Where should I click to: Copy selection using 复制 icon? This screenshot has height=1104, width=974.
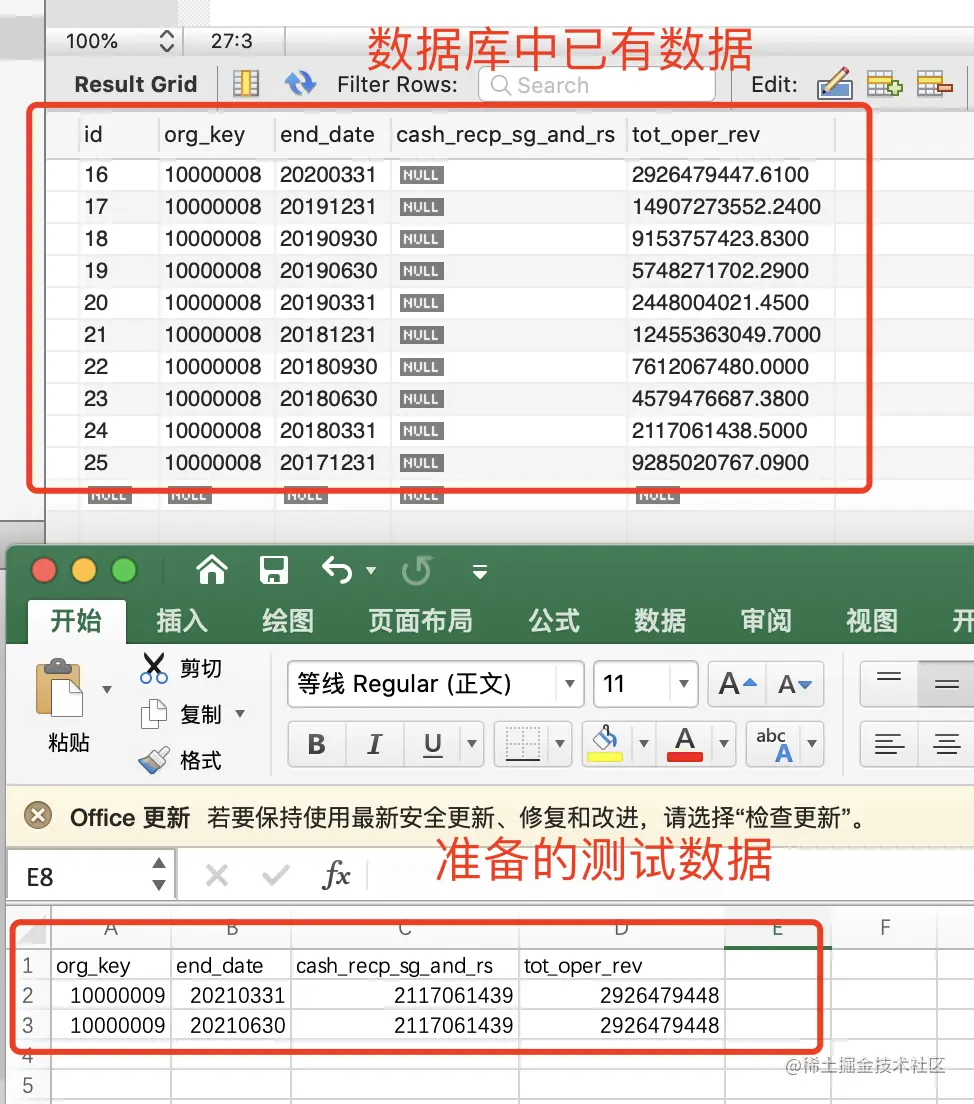pos(154,714)
